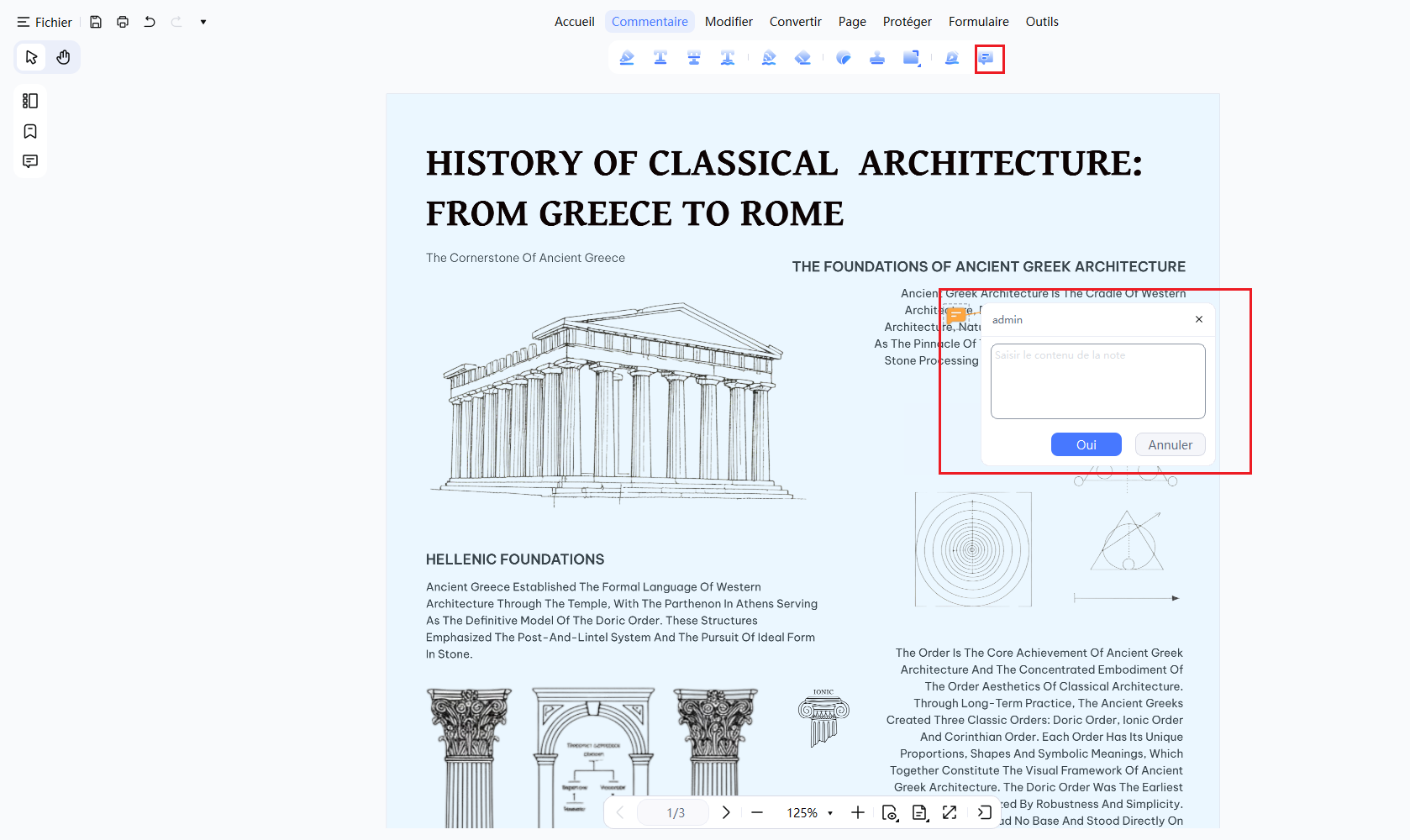Print the document using the printer icon
This screenshot has height=840, width=1410.
click(123, 22)
